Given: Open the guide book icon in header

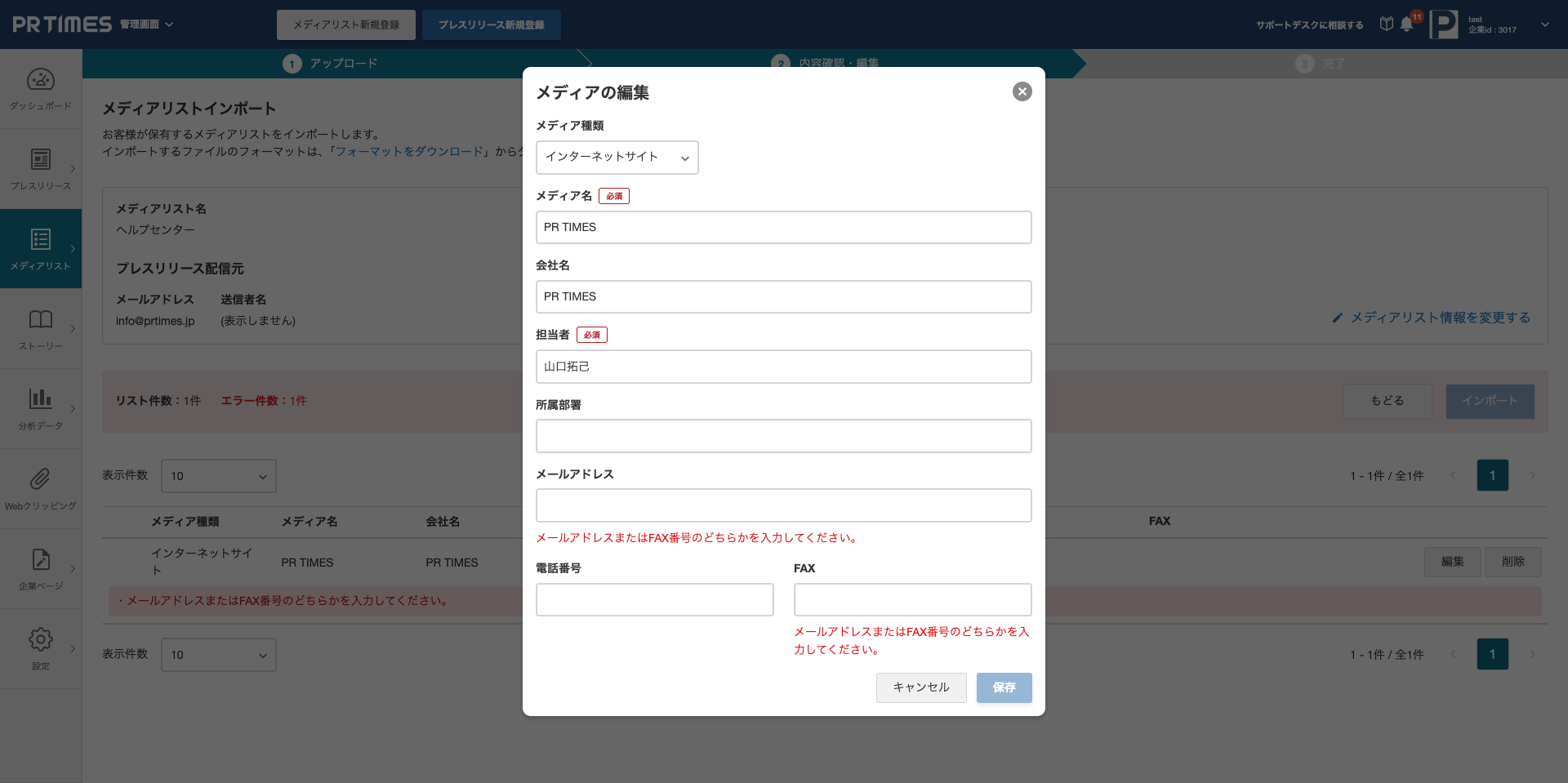Looking at the screenshot, I should tap(1387, 24).
